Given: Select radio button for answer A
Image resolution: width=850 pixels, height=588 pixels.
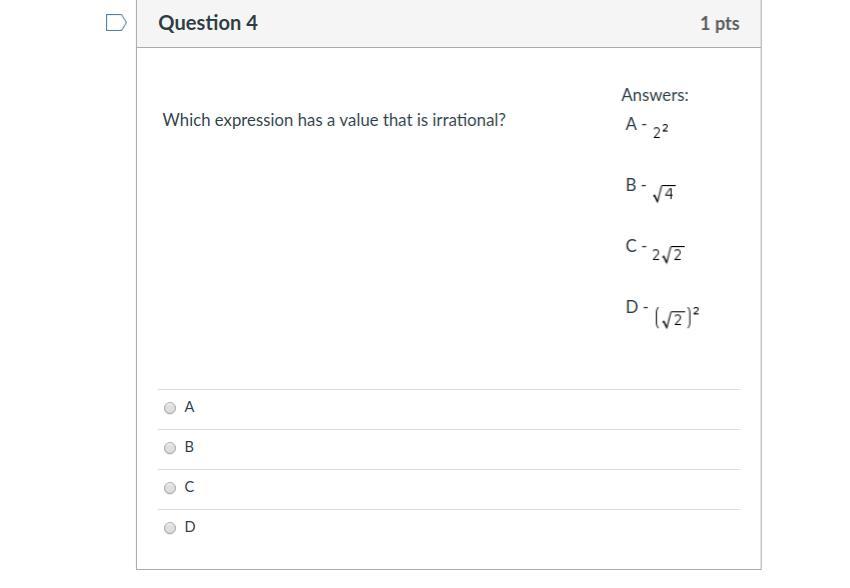Looking at the screenshot, I should click(x=170, y=408).
